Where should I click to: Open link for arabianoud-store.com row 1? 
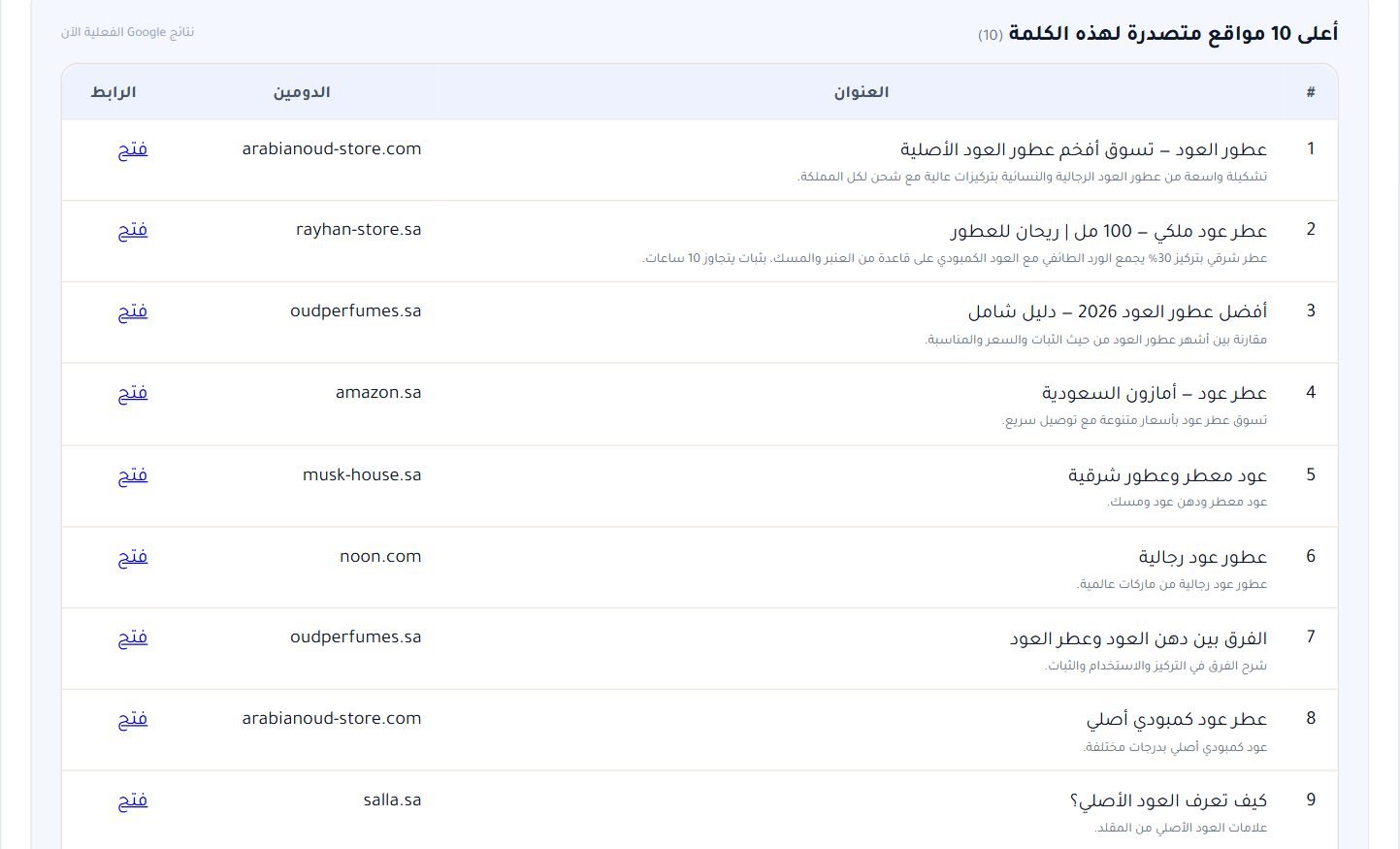pos(133,149)
